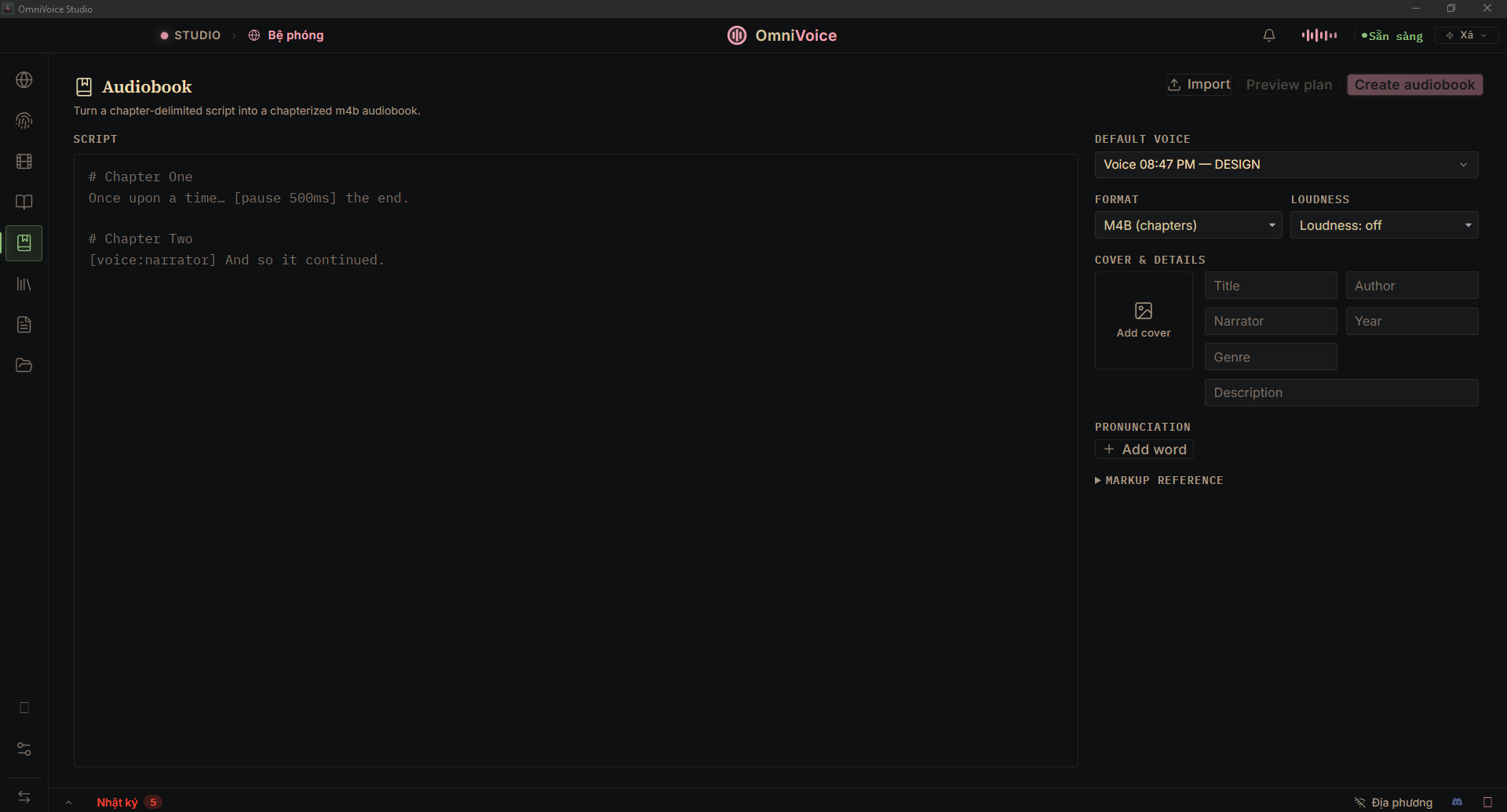Viewport: 1507px width, 812px height.
Task: Click the Description input field
Action: [x=1341, y=392]
